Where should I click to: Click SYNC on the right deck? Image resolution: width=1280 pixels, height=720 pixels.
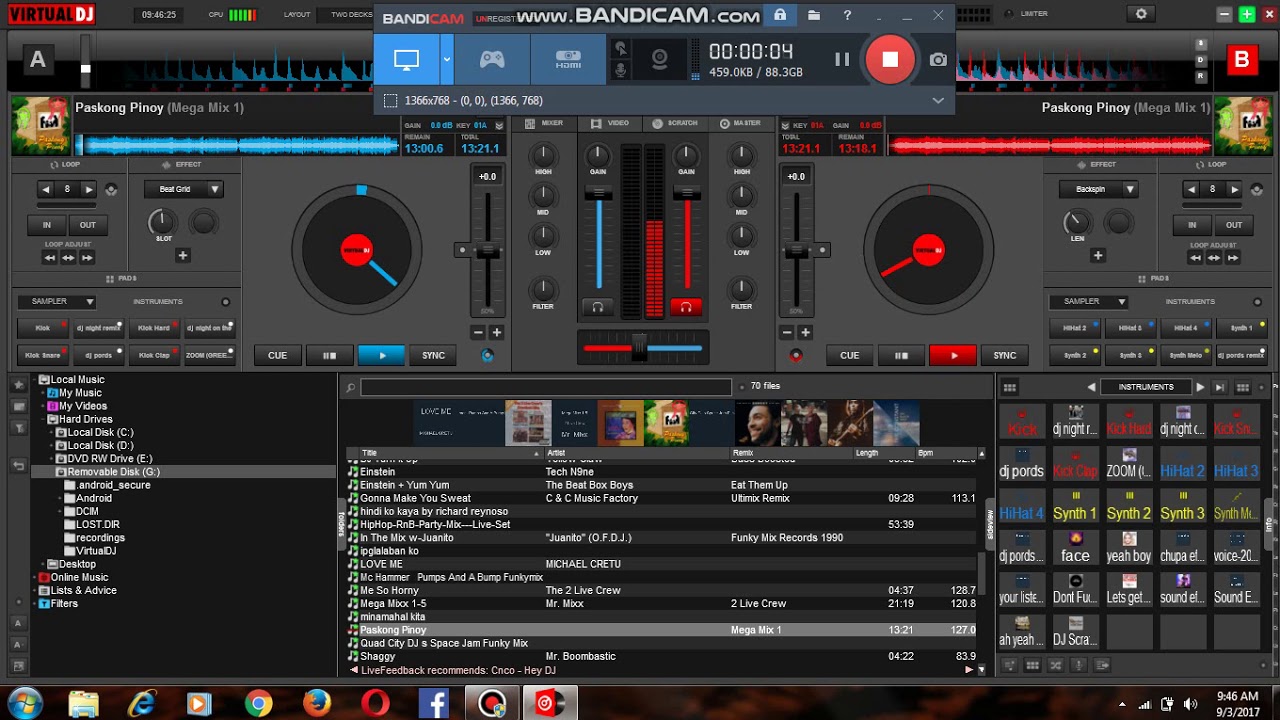(1005, 355)
